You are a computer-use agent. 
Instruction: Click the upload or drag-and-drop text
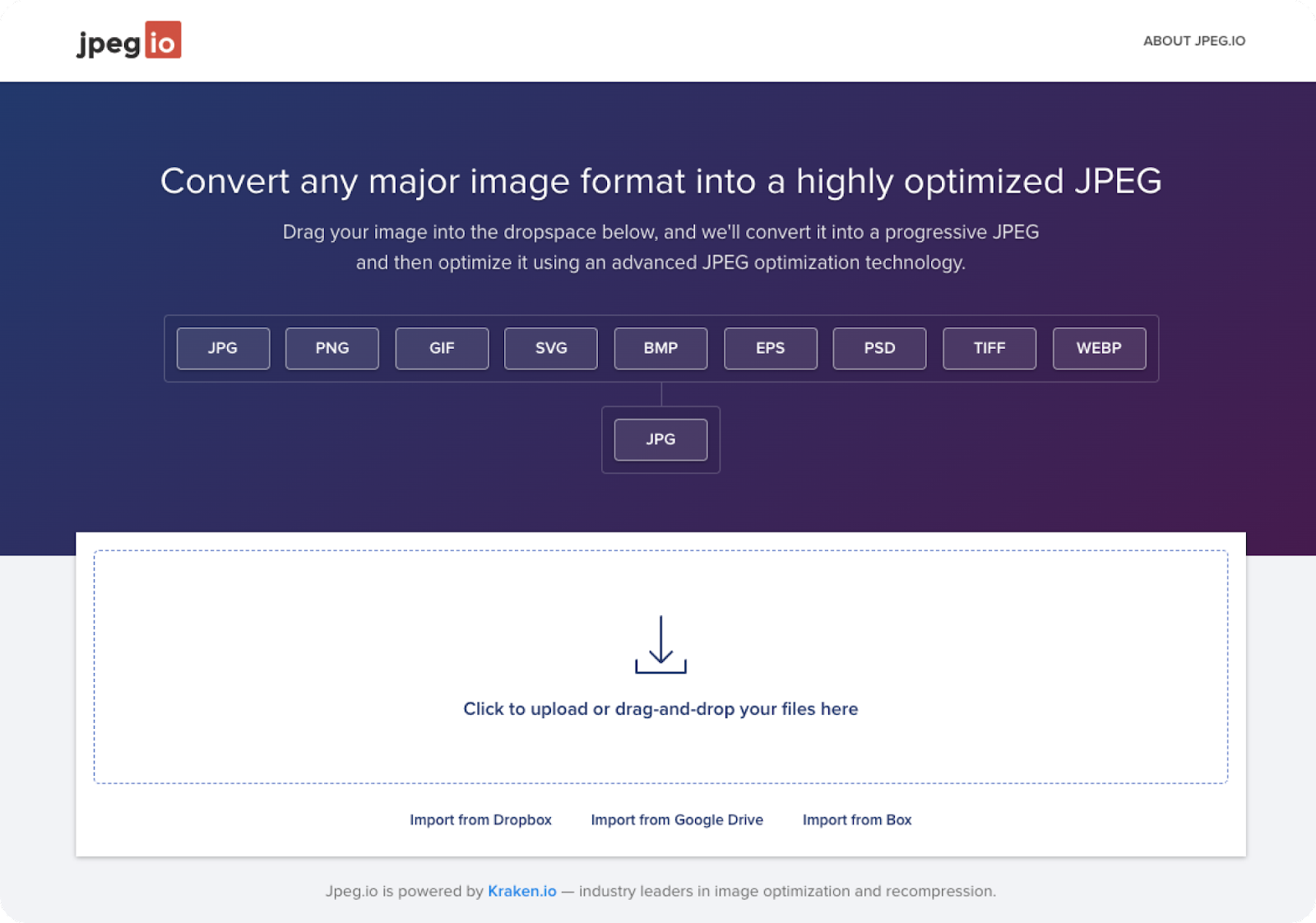coord(660,709)
